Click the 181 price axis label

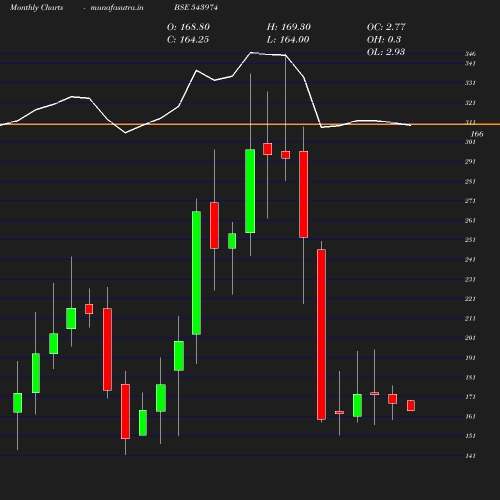tap(470, 377)
